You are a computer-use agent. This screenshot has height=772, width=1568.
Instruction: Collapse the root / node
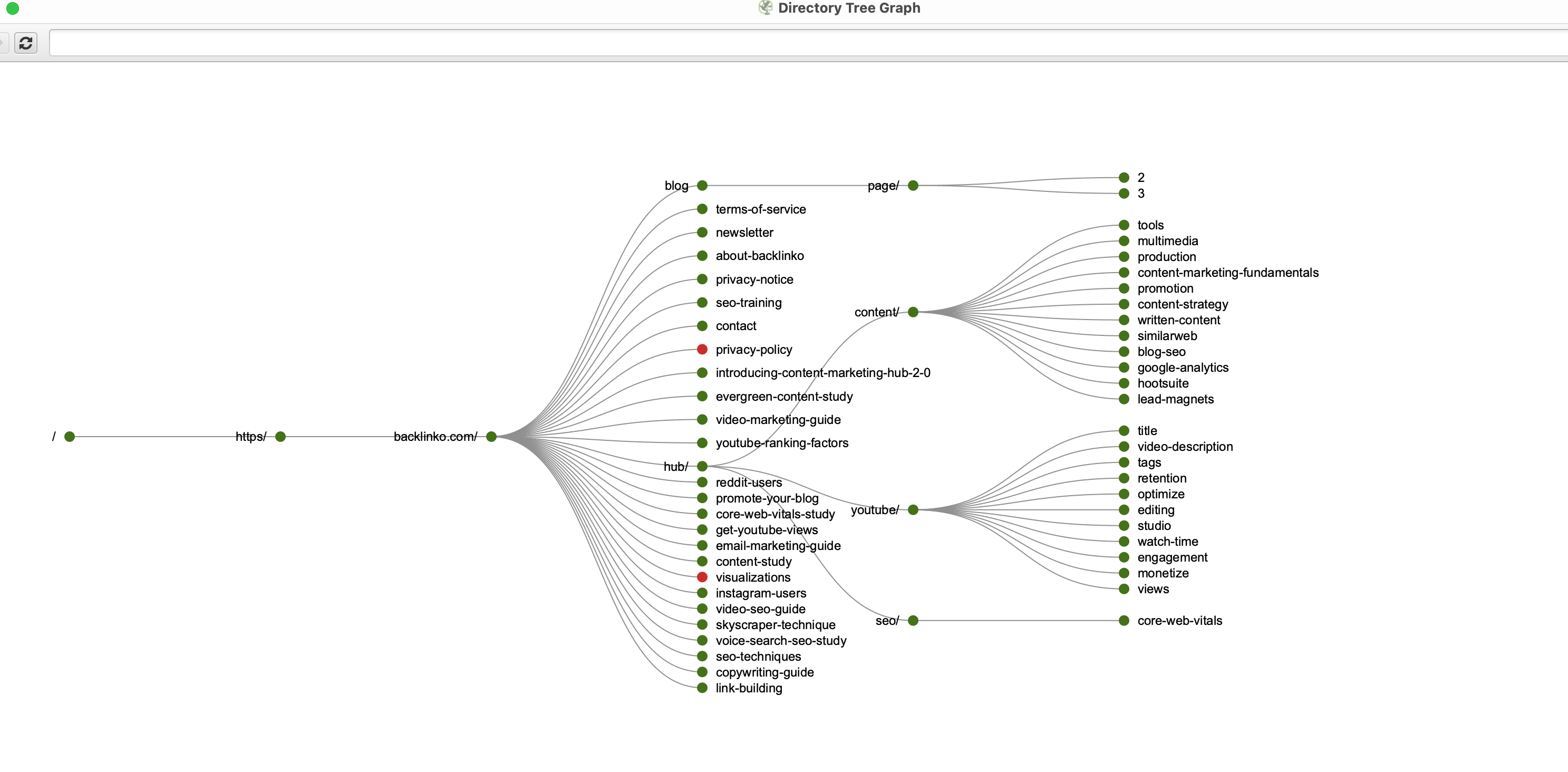[70, 437]
